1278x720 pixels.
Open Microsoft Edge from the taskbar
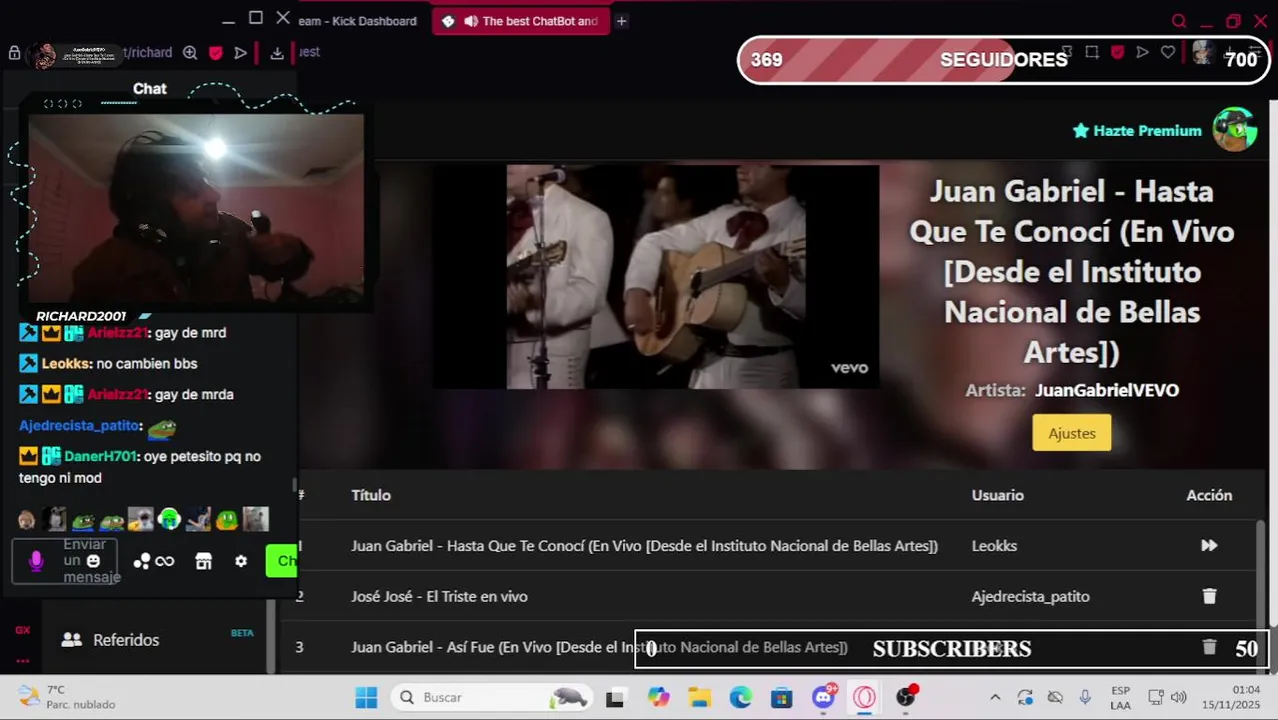click(740, 698)
